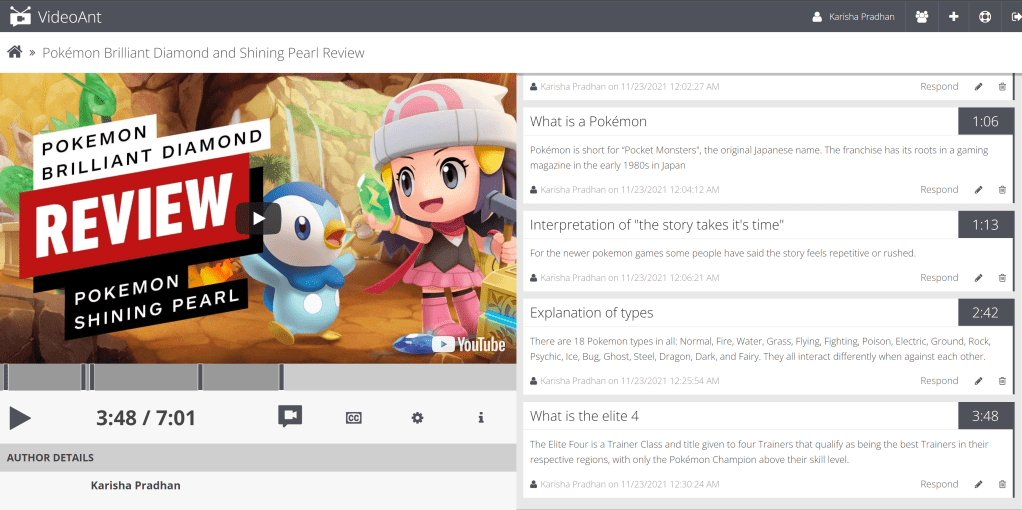Delete Explanation of types annotation

click(1002, 381)
